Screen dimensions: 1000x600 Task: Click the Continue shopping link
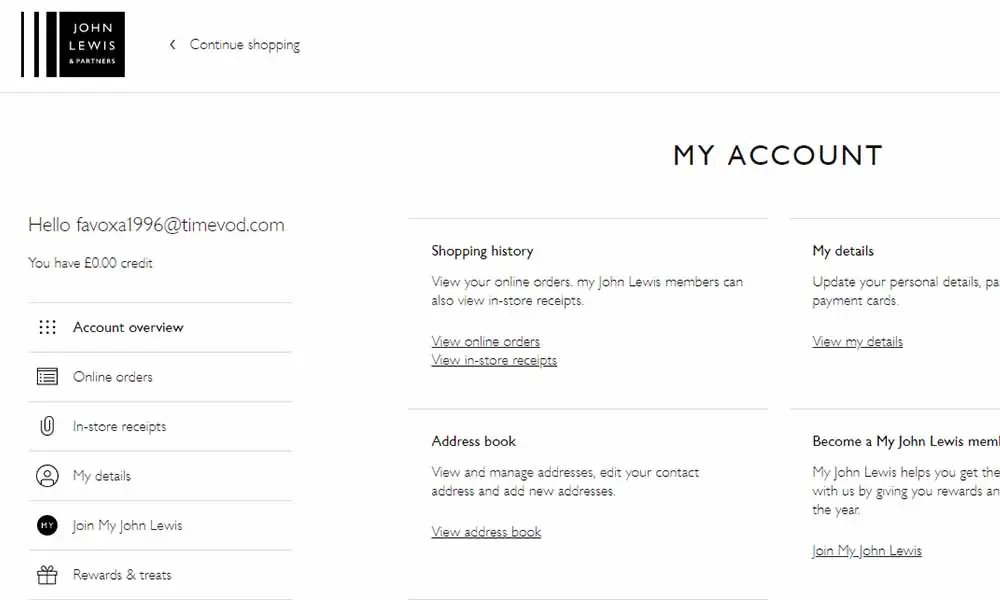244,45
